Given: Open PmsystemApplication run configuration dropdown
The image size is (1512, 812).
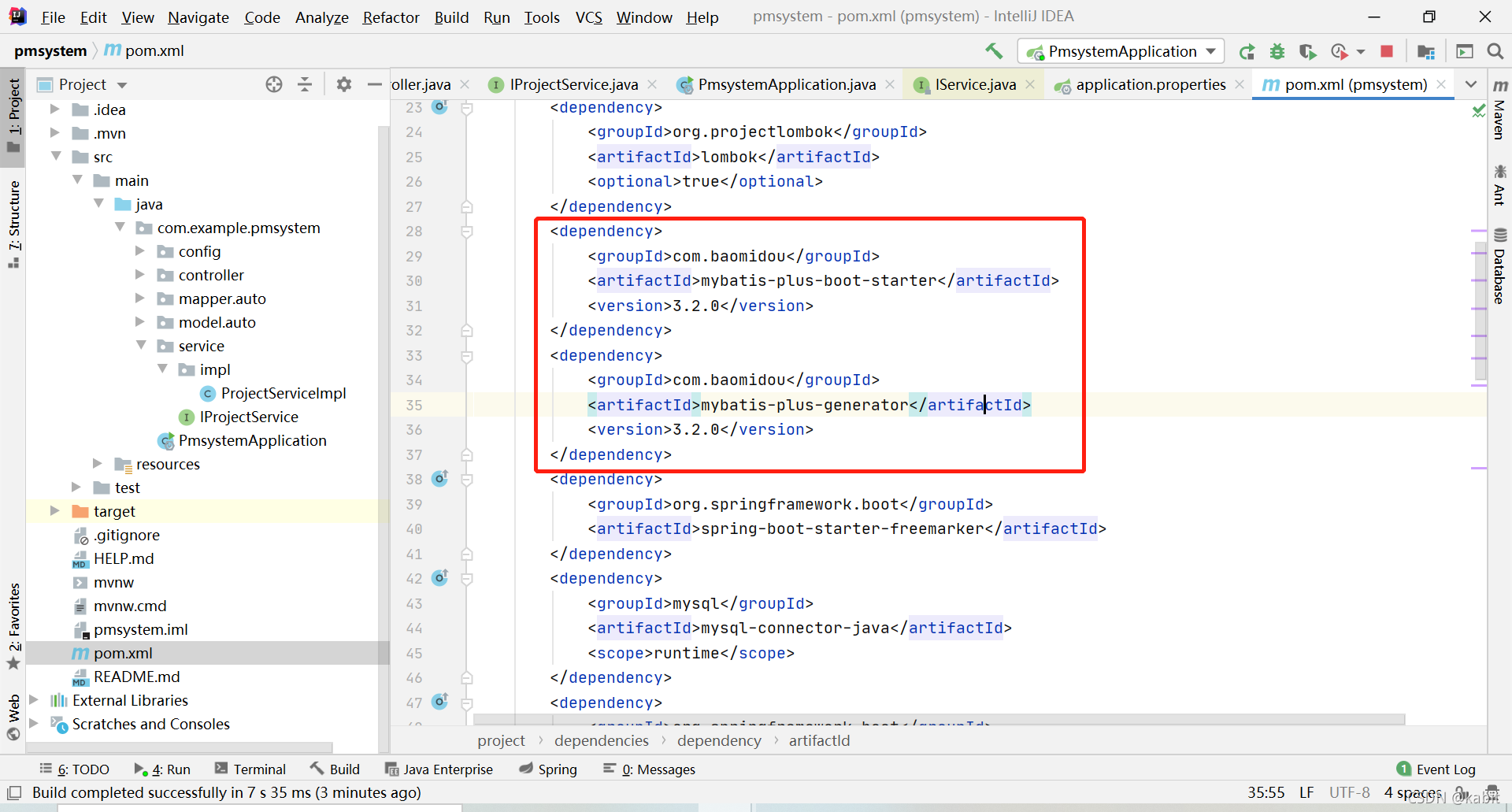Looking at the screenshot, I should click(1121, 52).
